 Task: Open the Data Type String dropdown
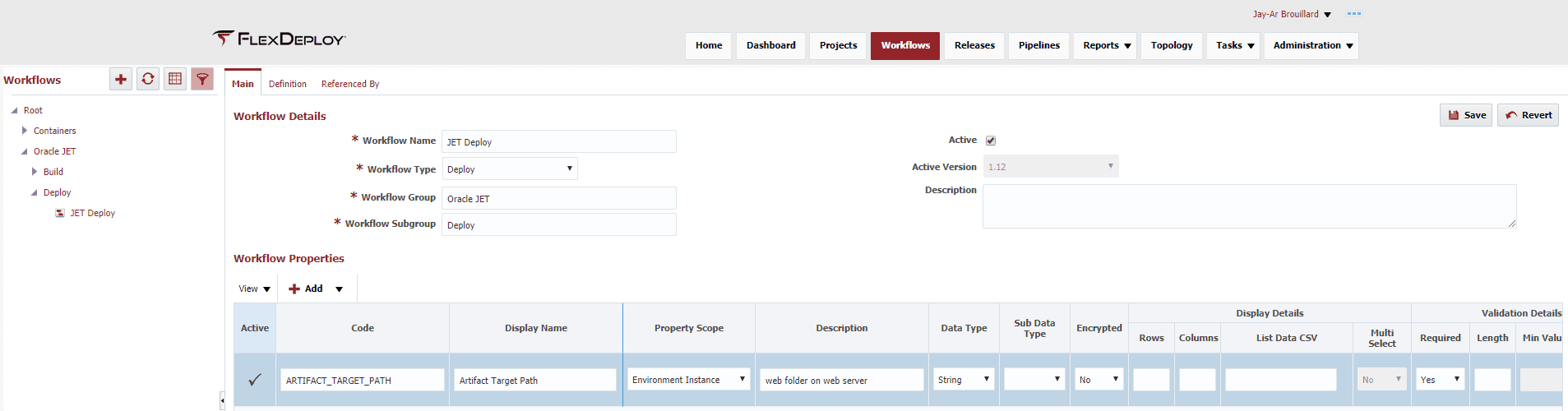tap(964, 379)
